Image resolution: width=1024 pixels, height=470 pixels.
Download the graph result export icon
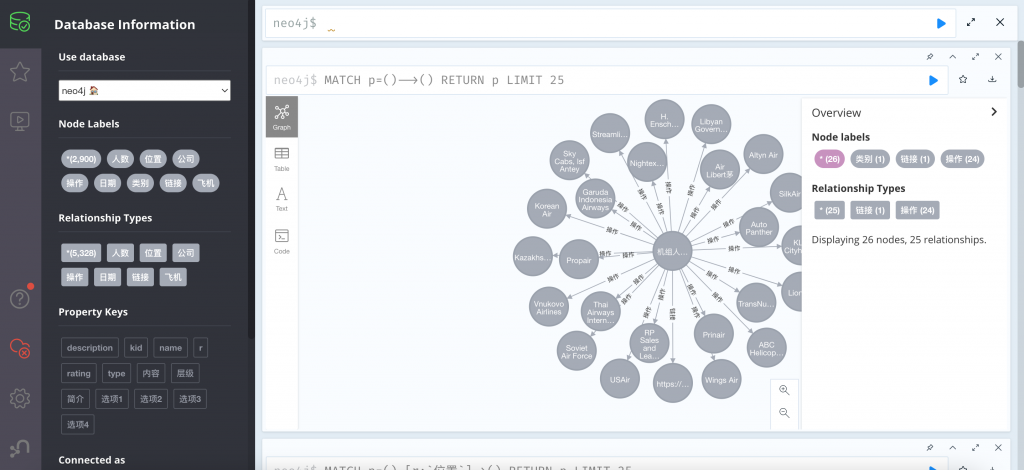tap(992, 80)
